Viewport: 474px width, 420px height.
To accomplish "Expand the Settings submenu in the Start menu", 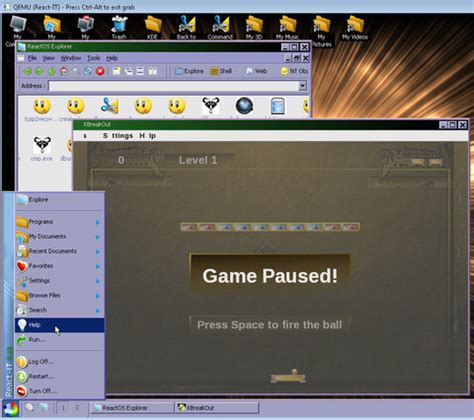I will point(60,281).
